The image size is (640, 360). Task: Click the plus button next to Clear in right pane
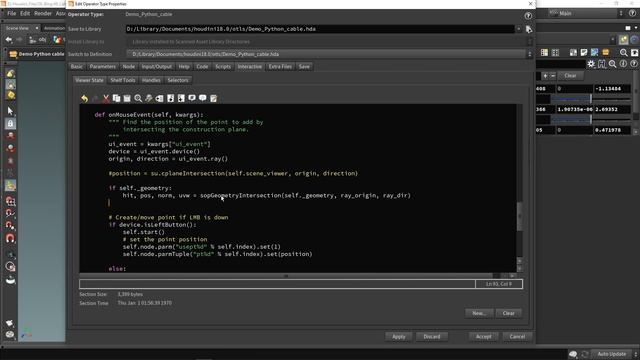(x=545, y=76)
